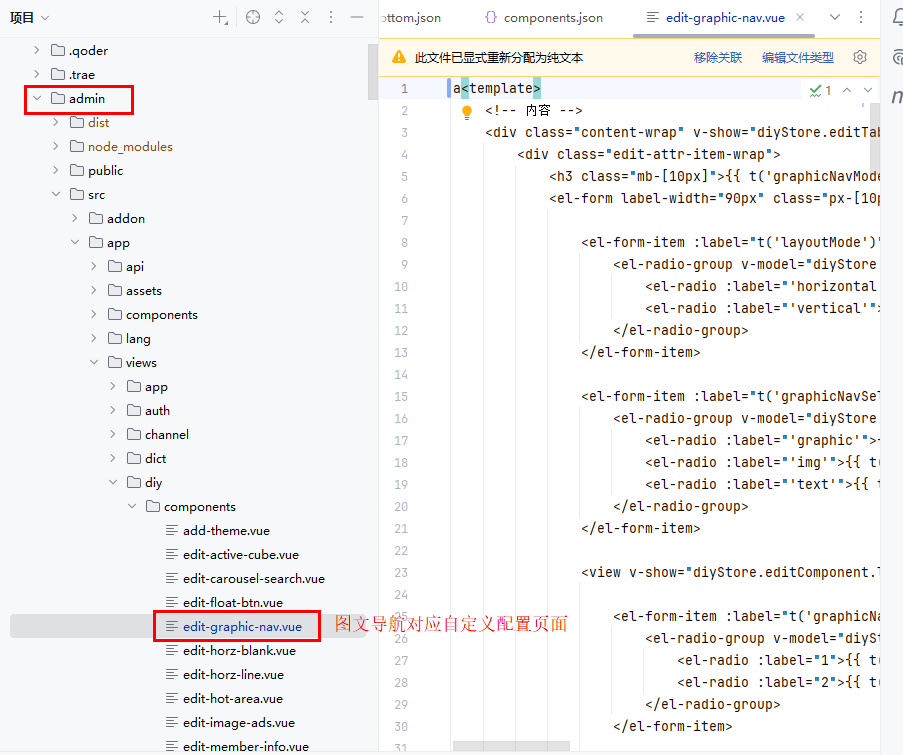
Task: Expand the auth folder
Action: [x=113, y=410]
